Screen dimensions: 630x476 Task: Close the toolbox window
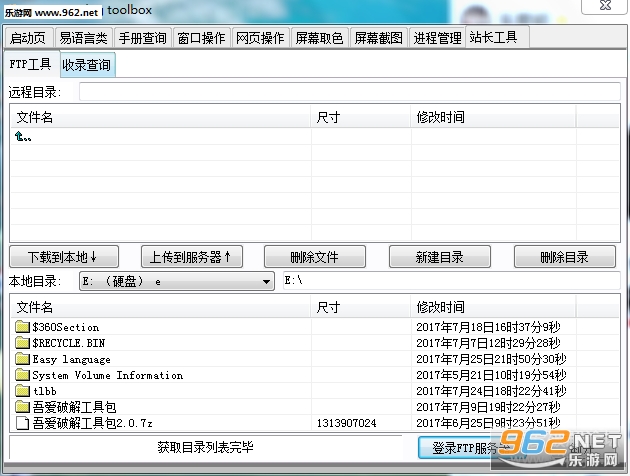[x=605, y=6]
